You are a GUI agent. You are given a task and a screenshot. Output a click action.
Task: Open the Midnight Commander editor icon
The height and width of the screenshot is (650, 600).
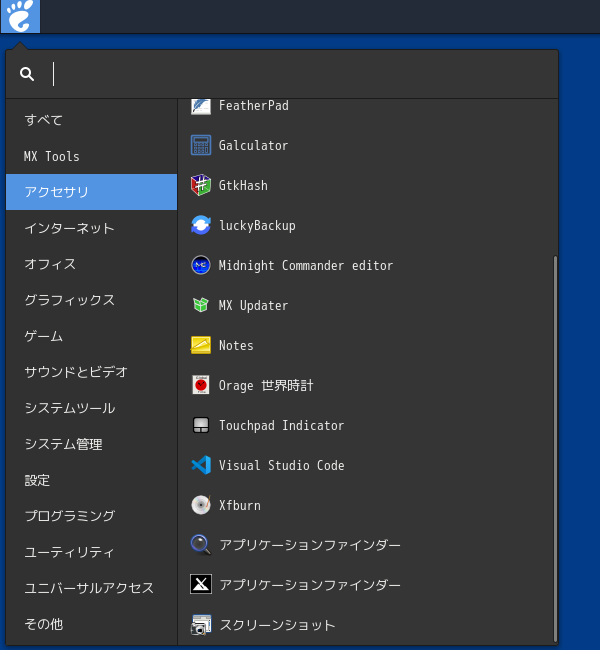click(201, 265)
